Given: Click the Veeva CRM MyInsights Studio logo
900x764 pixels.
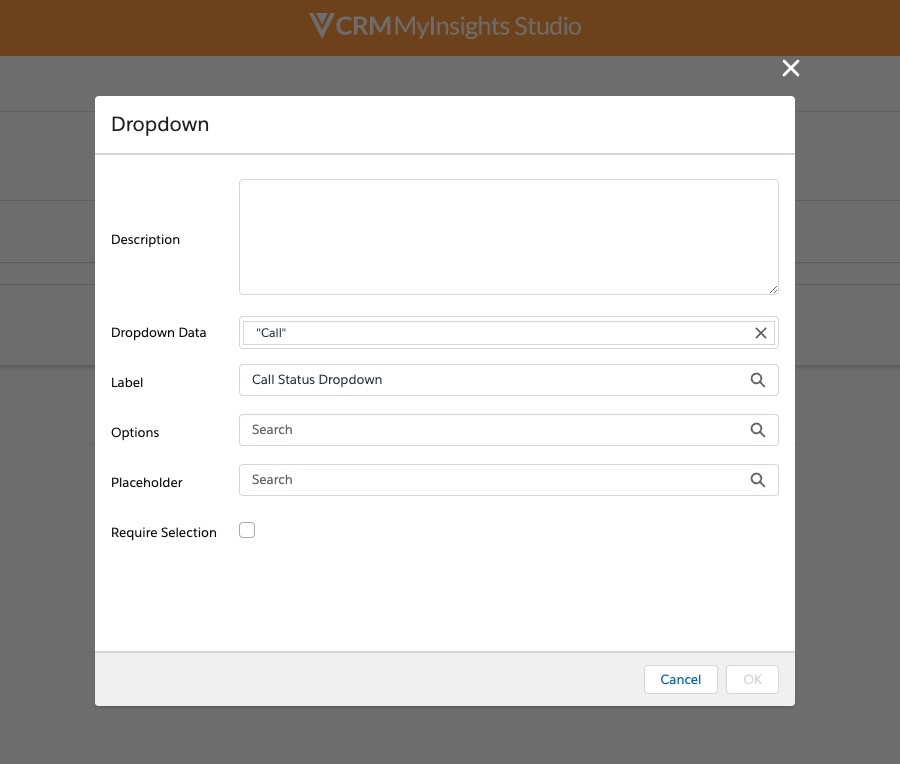Looking at the screenshot, I should tap(446, 27).
